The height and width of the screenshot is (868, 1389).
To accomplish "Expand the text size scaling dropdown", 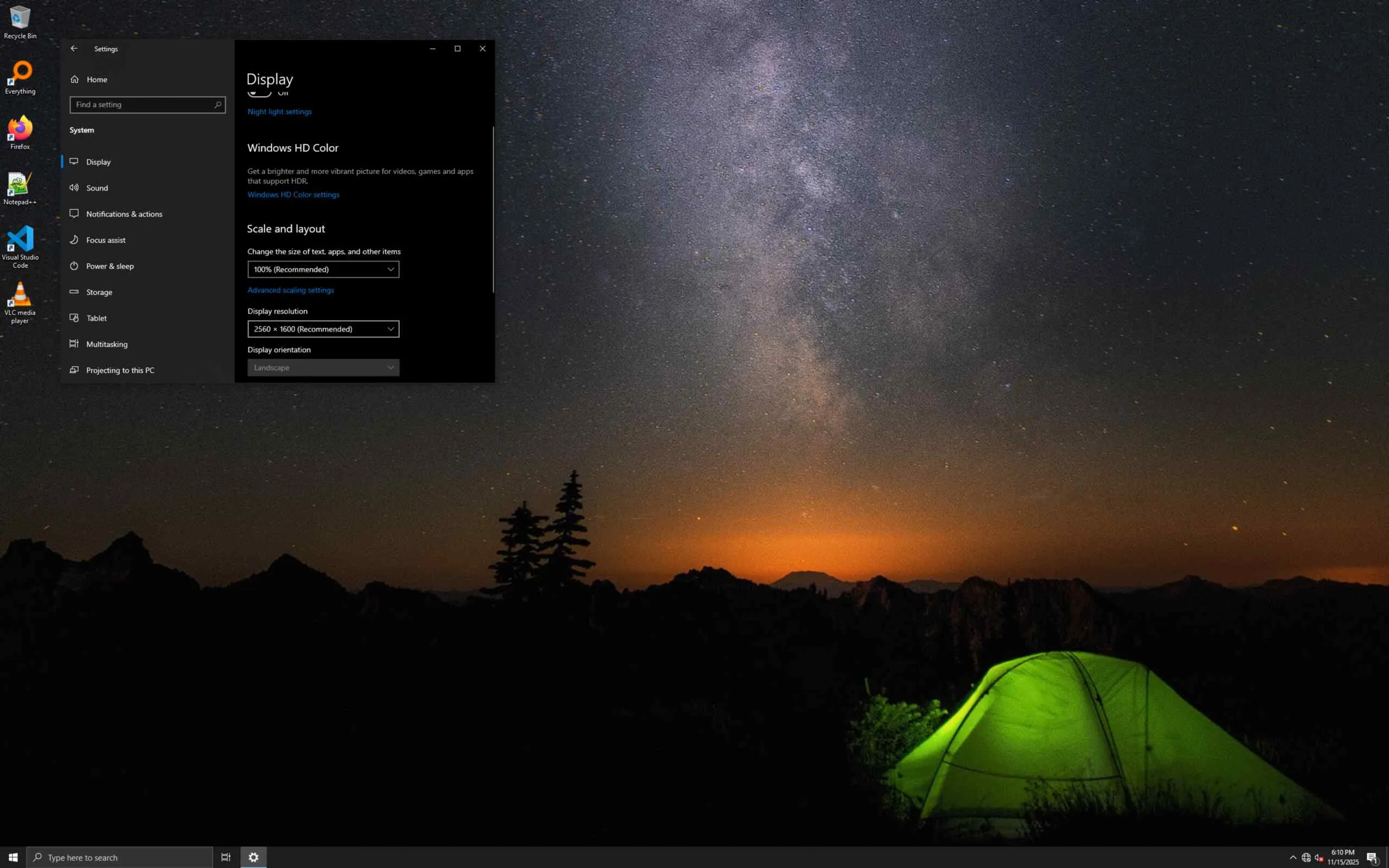I will [x=323, y=269].
